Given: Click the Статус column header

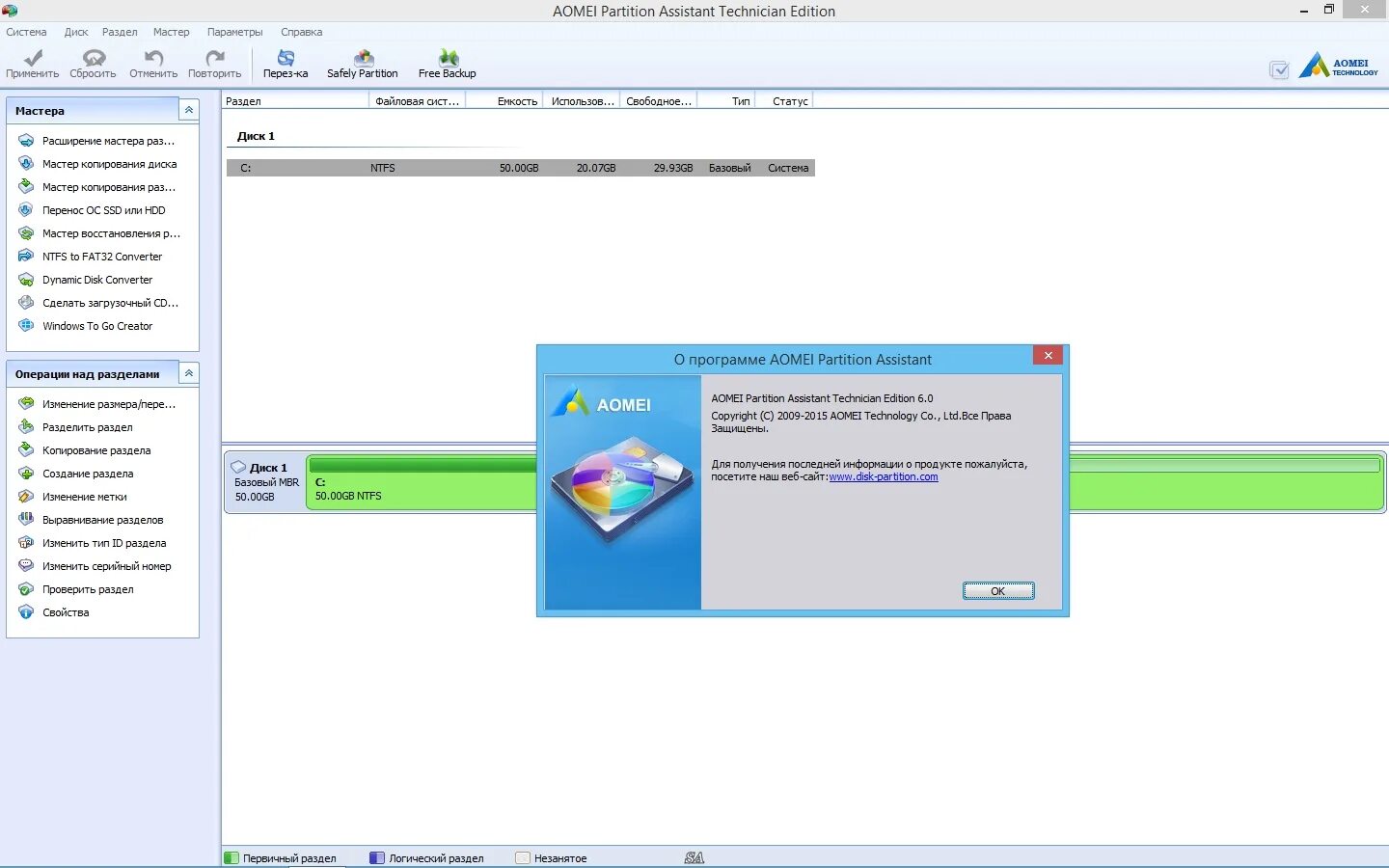Looking at the screenshot, I should click(785, 100).
